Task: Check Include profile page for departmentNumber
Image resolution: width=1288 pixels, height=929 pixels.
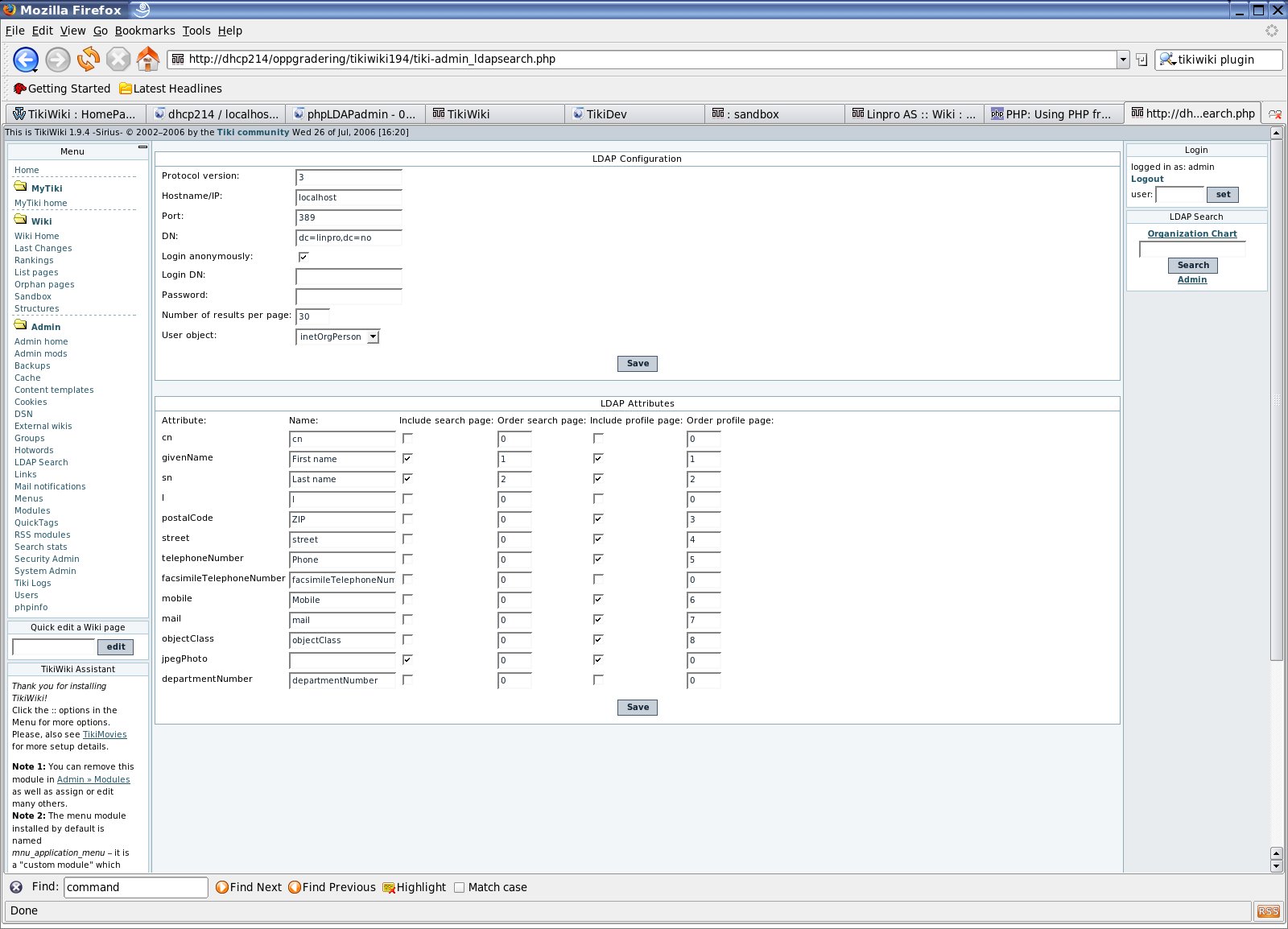Action: [598, 679]
